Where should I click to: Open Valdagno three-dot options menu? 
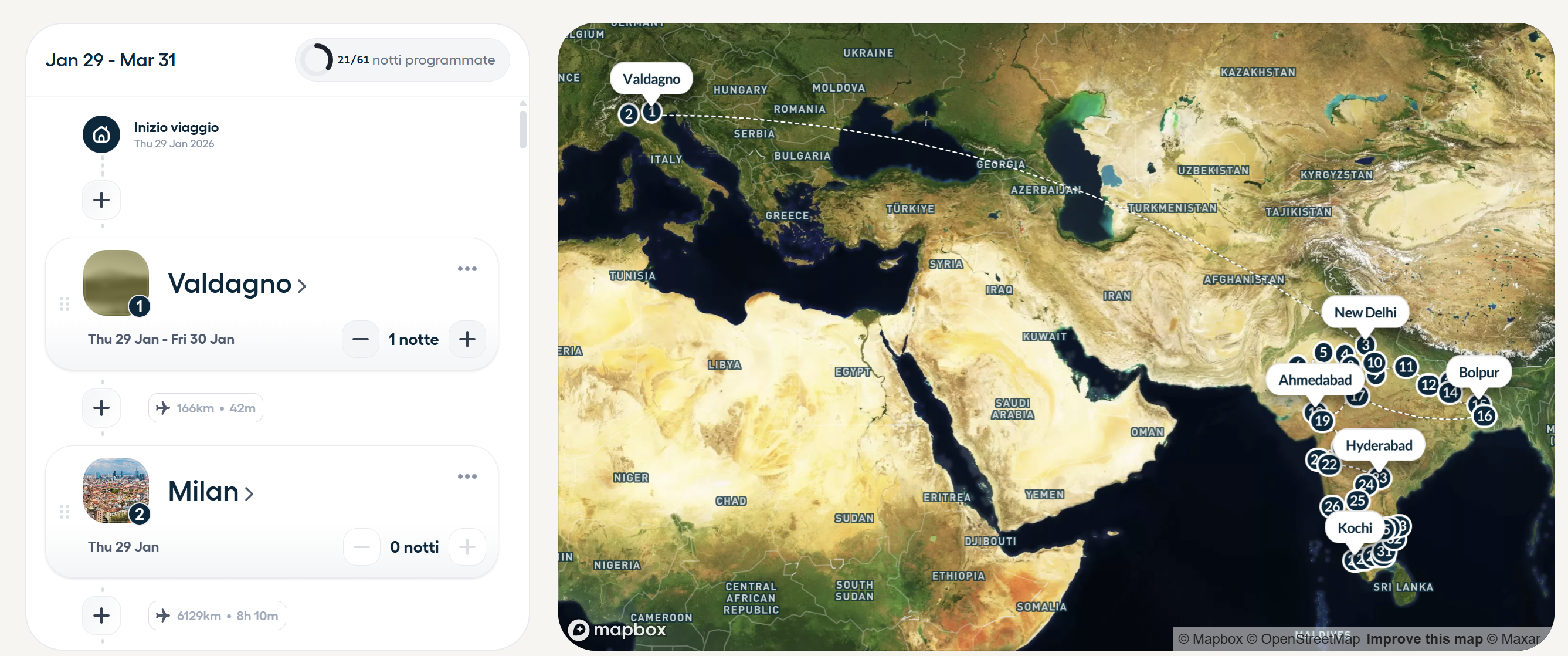tap(467, 269)
